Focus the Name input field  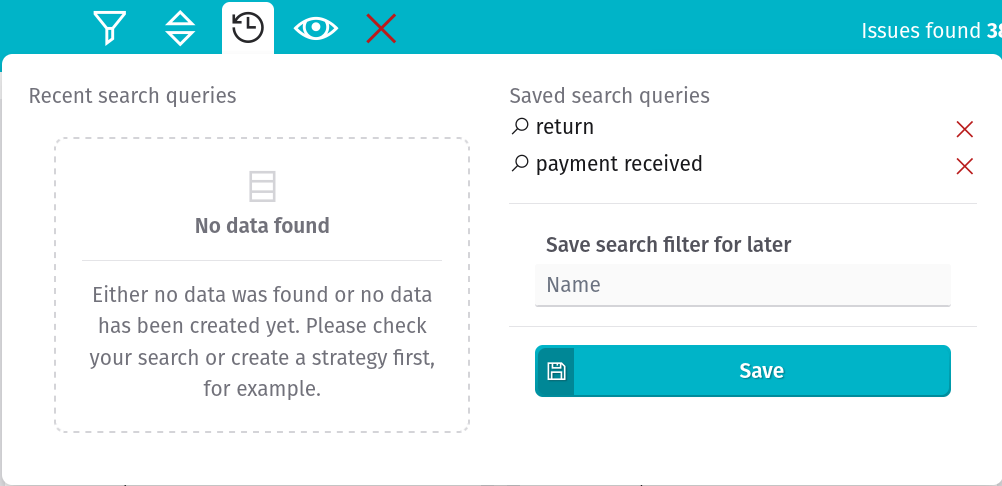click(743, 285)
